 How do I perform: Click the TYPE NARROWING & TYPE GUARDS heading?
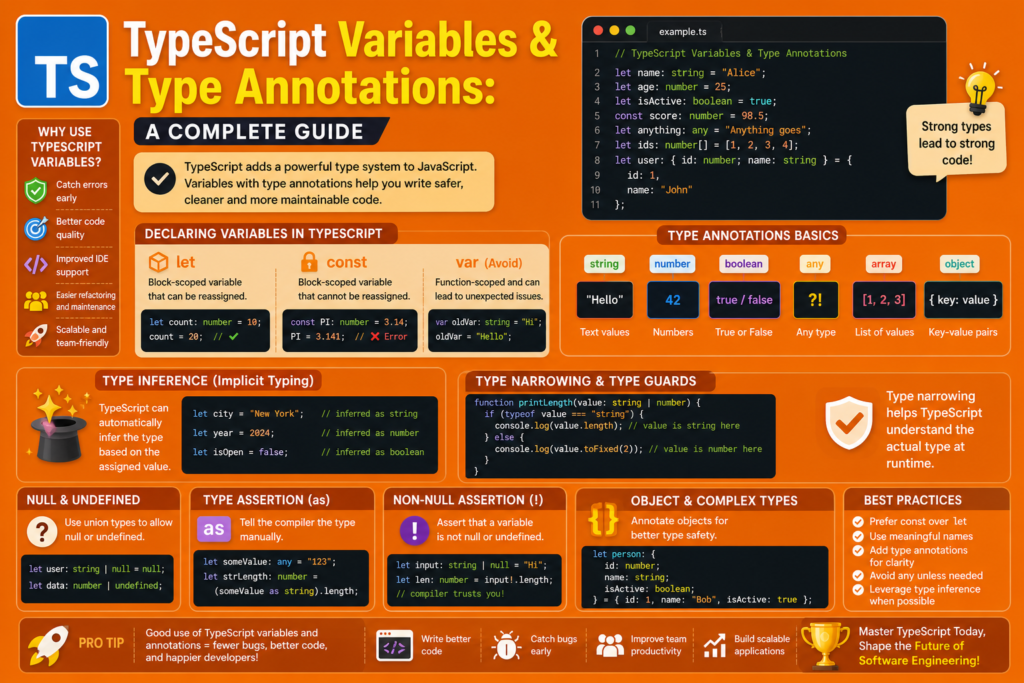click(586, 381)
